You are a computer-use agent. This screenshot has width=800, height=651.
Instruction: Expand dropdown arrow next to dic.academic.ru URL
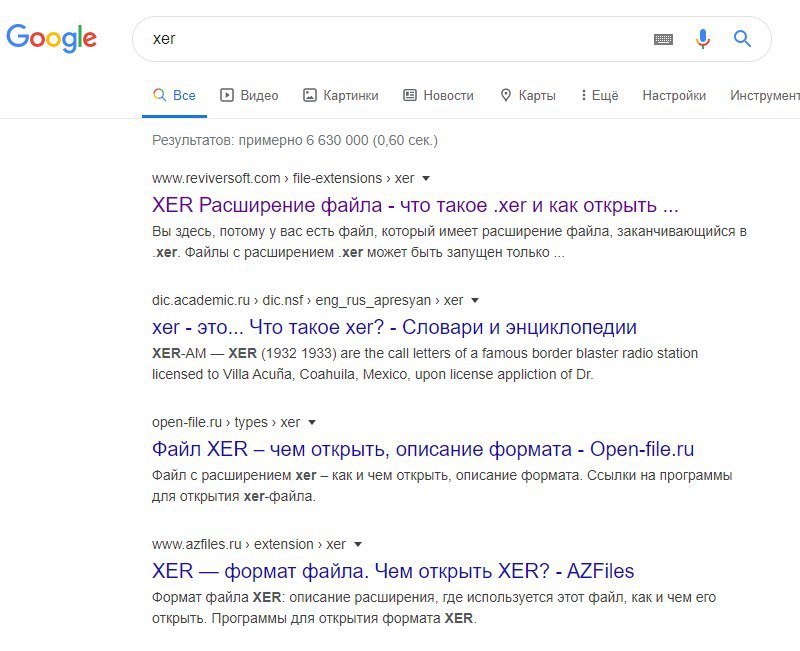tap(475, 301)
